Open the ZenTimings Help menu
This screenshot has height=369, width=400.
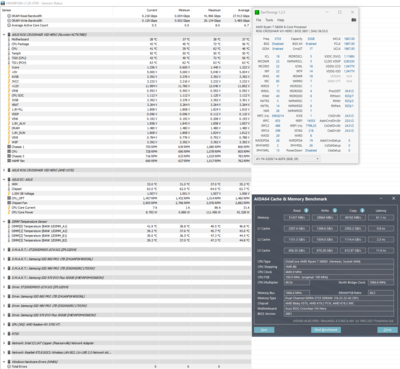[x=281, y=20]
